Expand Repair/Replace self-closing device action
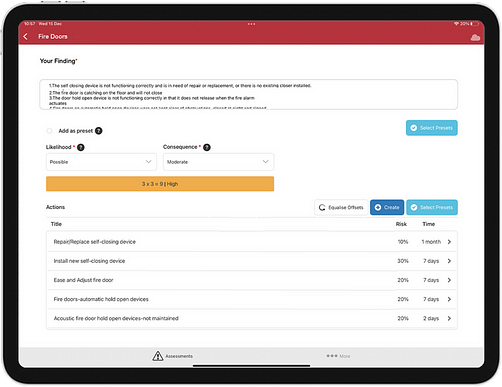Image resolution: width=502 pixels, height=387 pixels. (x=252, y=242)
